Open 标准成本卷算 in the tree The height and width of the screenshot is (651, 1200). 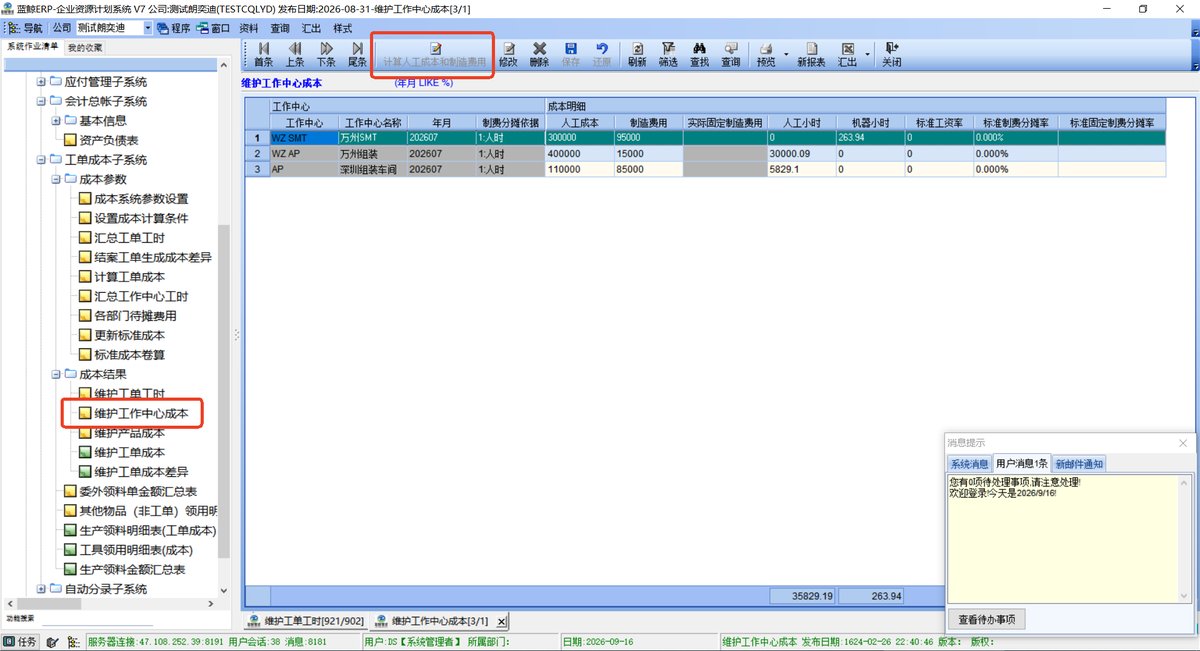(x=129, y=355)
